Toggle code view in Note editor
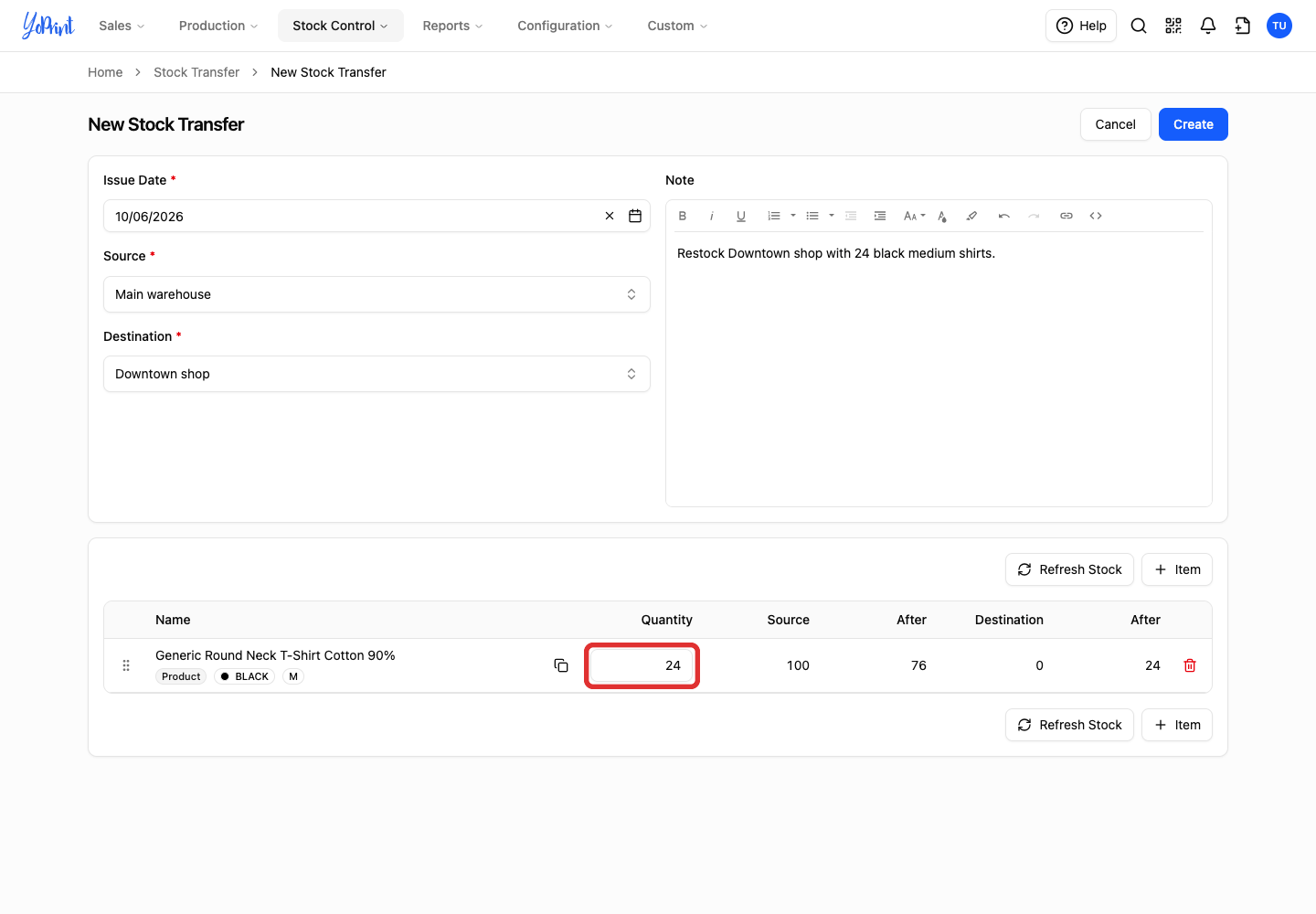 click(1096, 216)
